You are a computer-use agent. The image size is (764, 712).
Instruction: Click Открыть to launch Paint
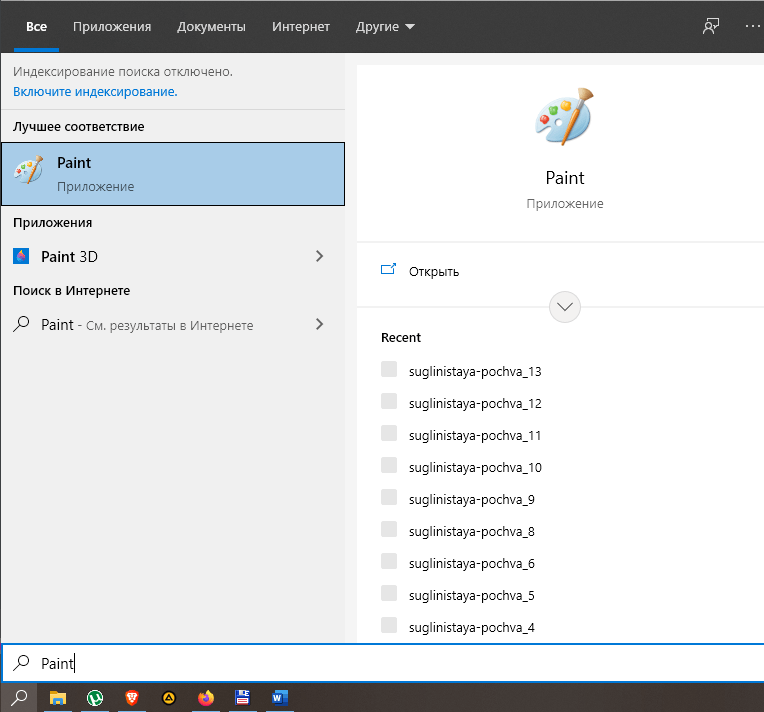(x=434, y=272)
